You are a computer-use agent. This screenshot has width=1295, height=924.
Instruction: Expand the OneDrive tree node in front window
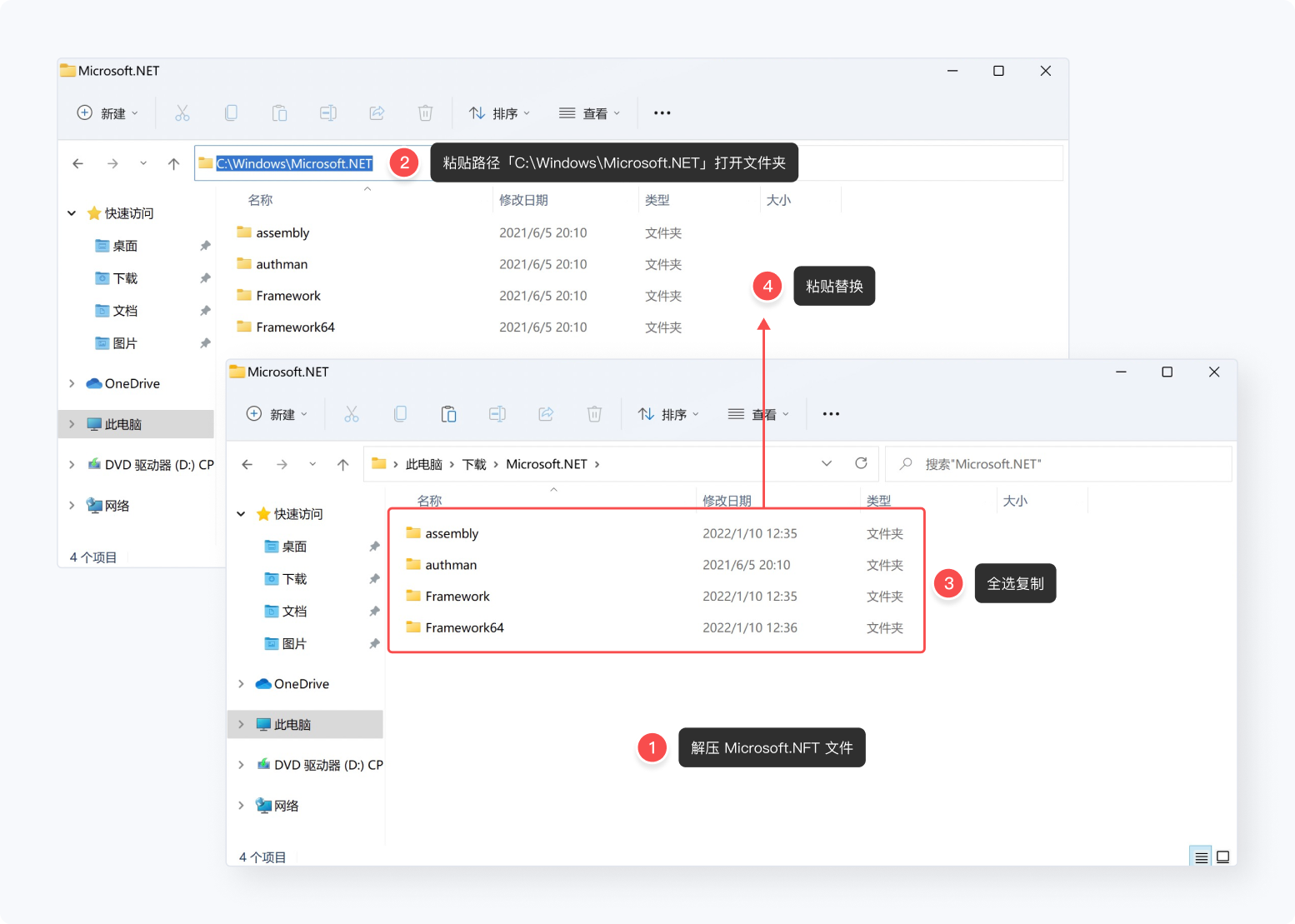(241, 684)
